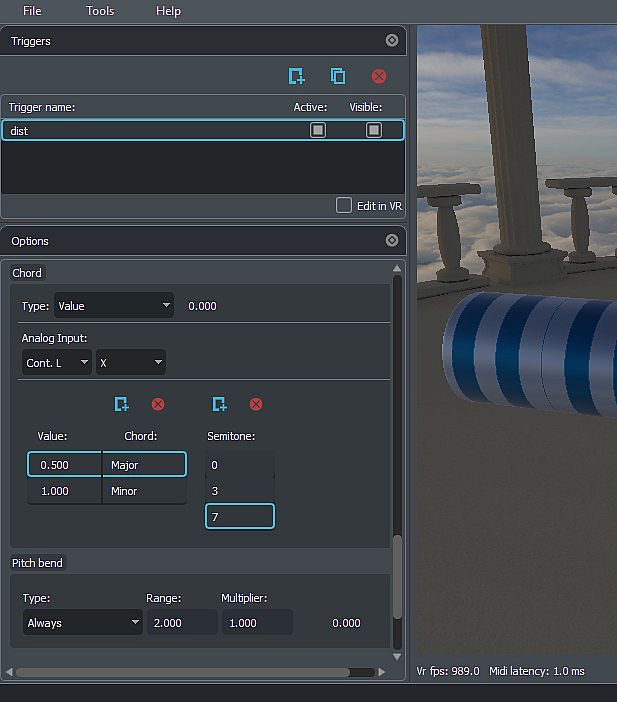
Task: Add a new chord value row
Action: pos(121,404)
